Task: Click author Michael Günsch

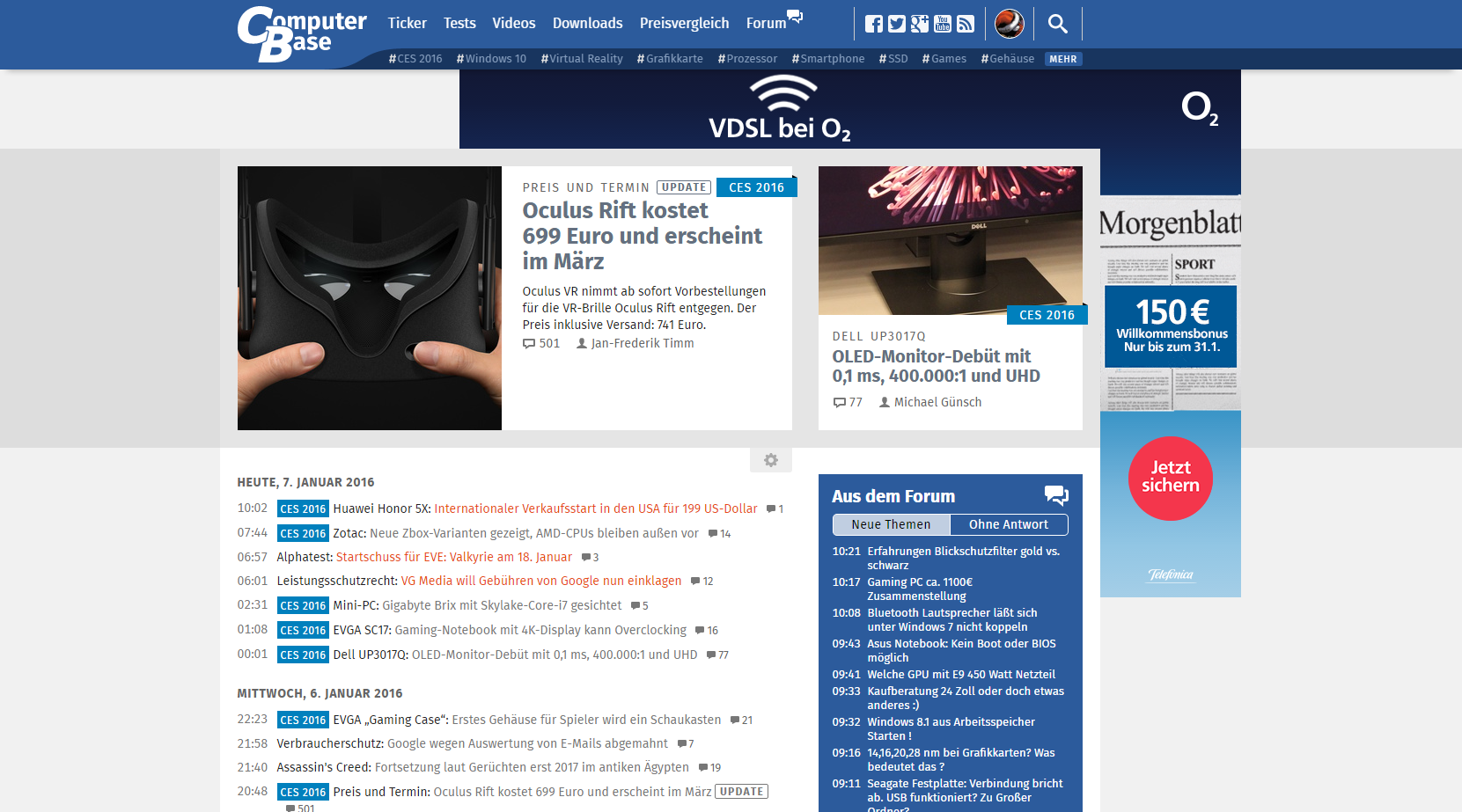Action: tap(937, 402)
